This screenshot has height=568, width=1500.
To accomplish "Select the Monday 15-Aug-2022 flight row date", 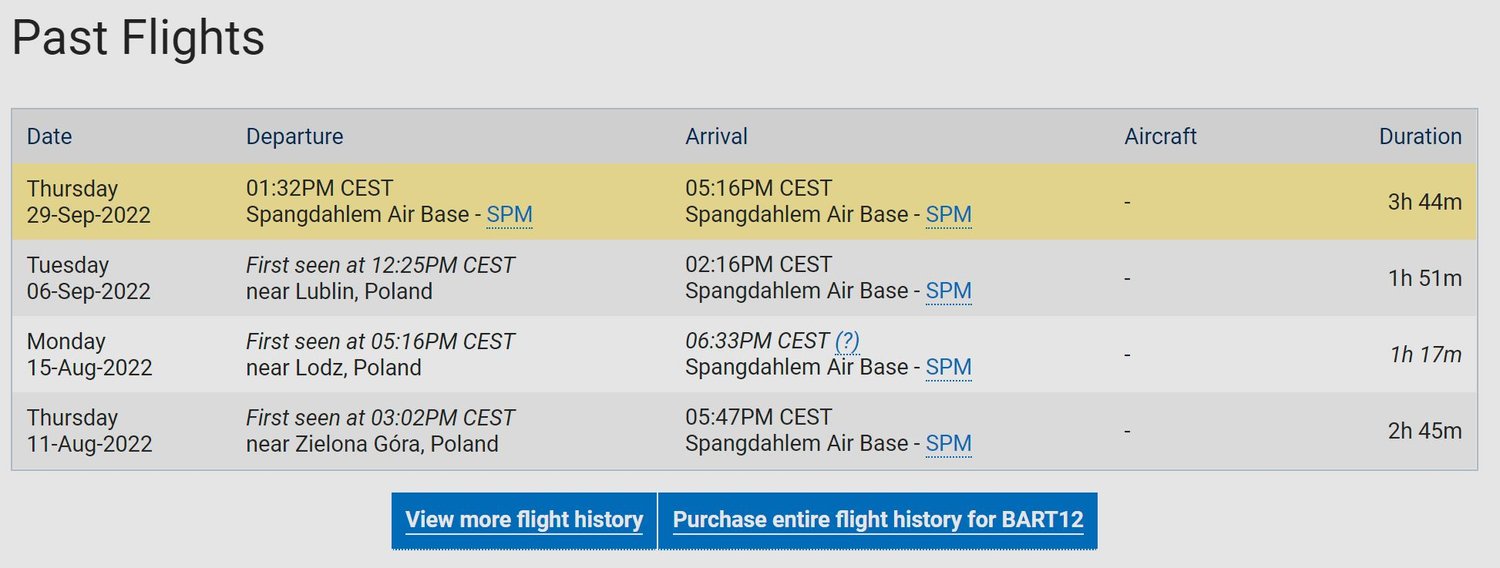I will [x=89, y=354].
